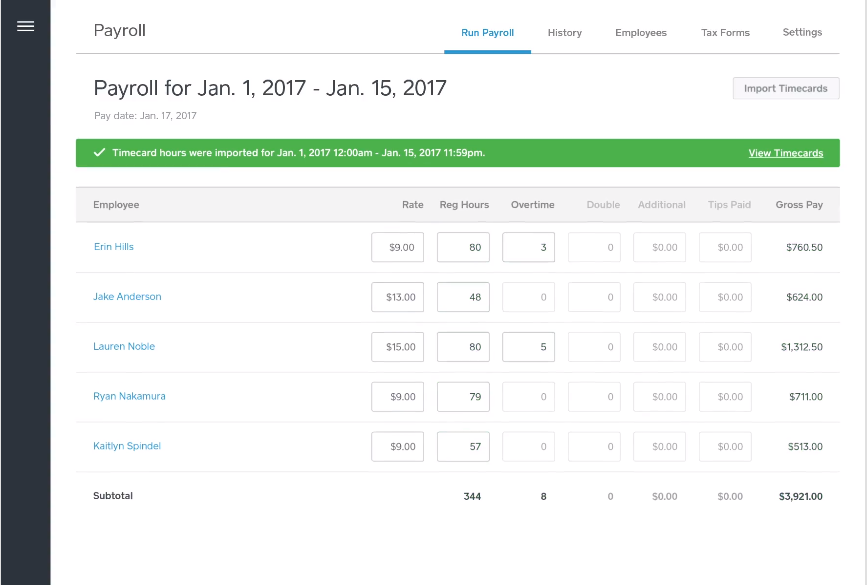Switch to the History tab
Viewport: 867px width, 585px height.
click(564, 32)
